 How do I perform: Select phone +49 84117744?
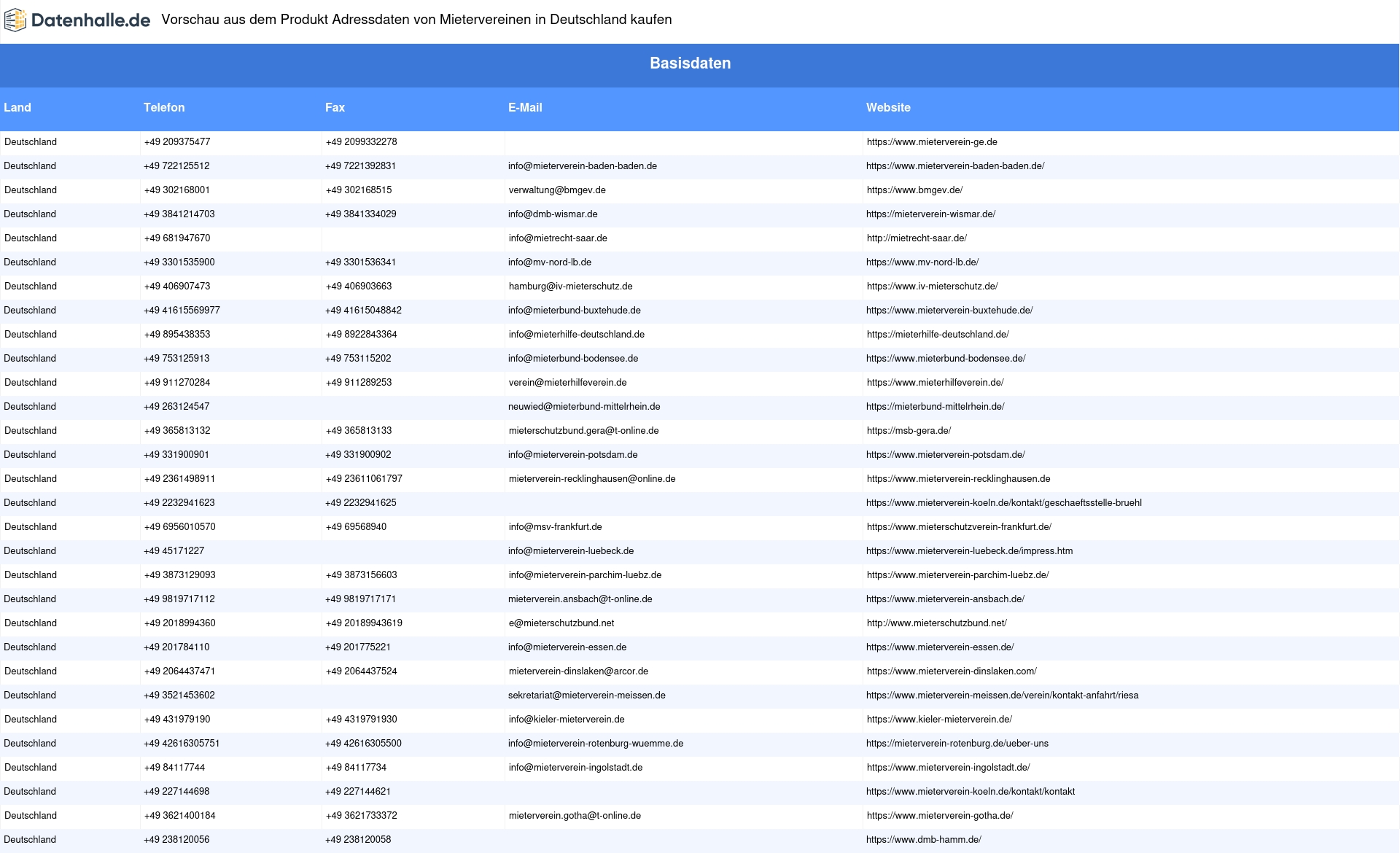[x=175, y=768]
